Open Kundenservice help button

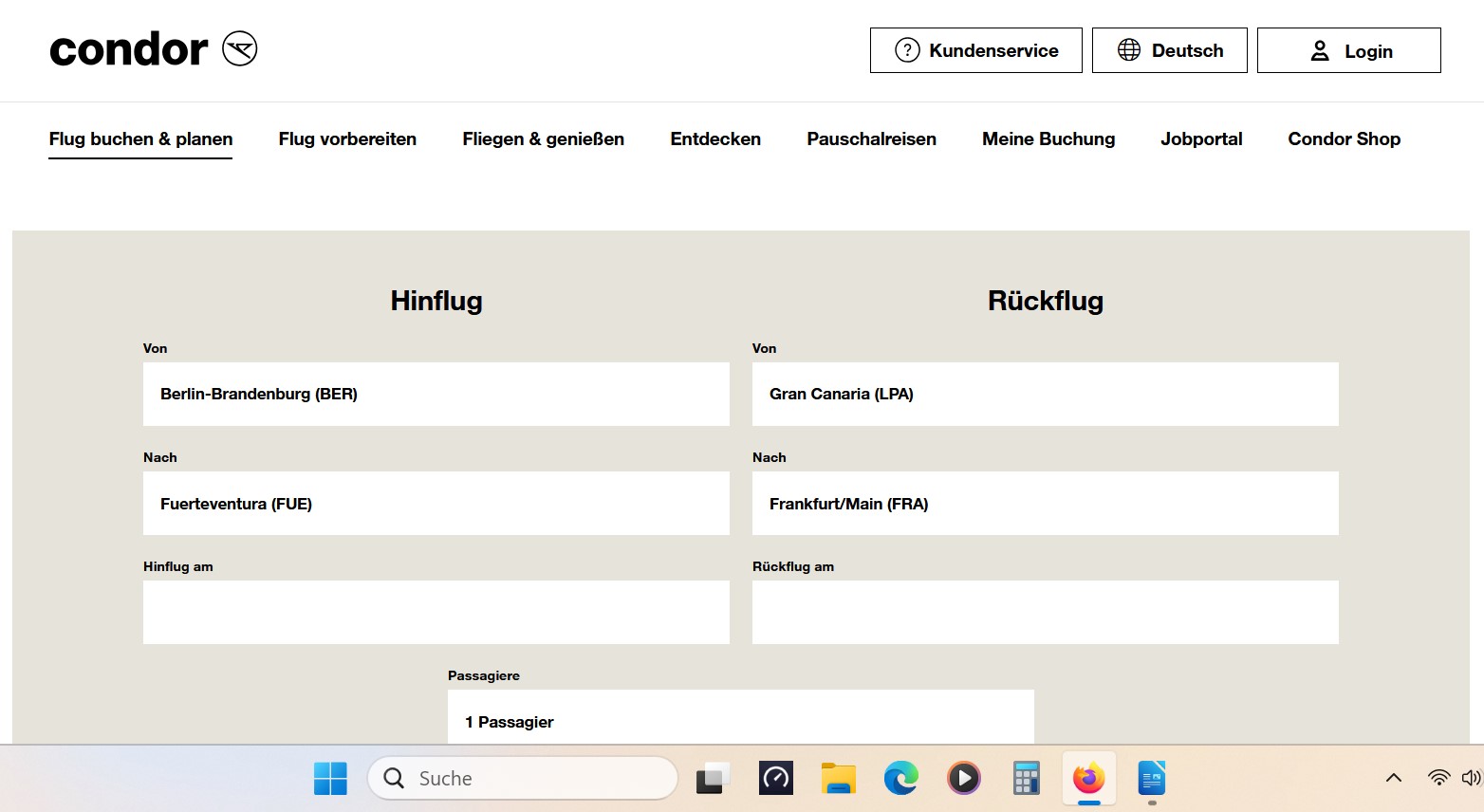pyautogui.click(x=975, y=50)
